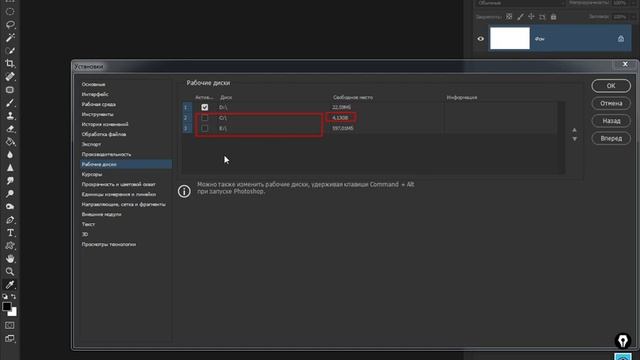This screenshot has height=360, width=640.
Task: Click the Отмена button
Action: point(611,103)
